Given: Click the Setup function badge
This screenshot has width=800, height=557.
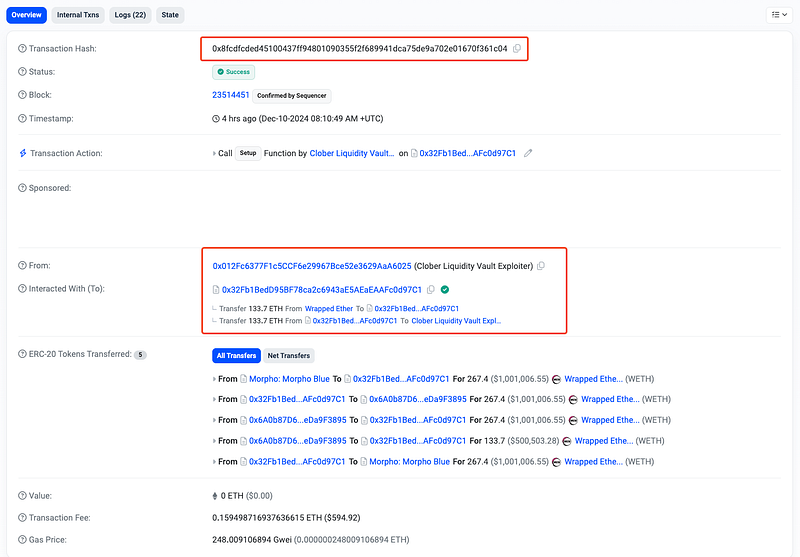Looking at the screenshot, I should point(247,153).
